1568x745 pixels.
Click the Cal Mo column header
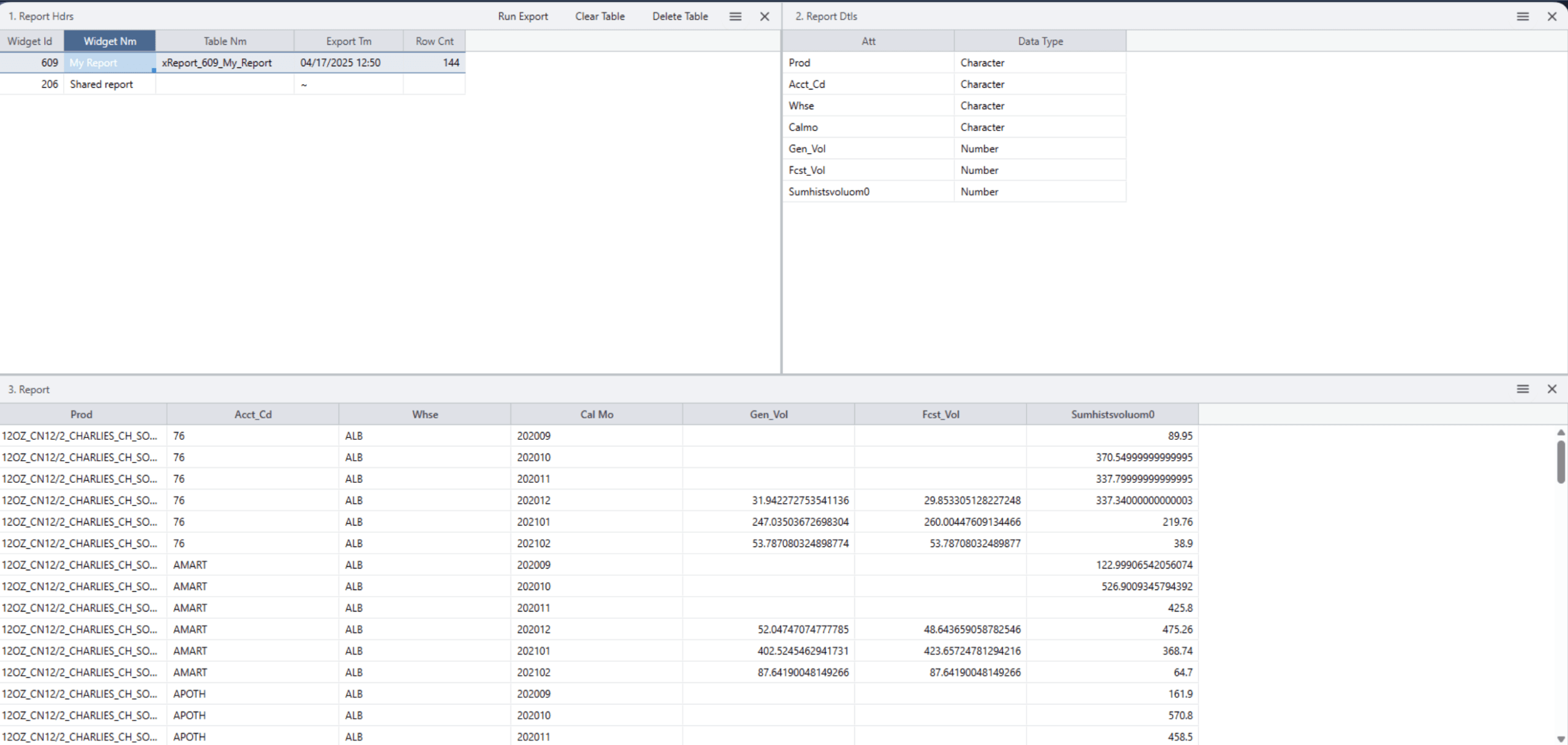[595, 414]
